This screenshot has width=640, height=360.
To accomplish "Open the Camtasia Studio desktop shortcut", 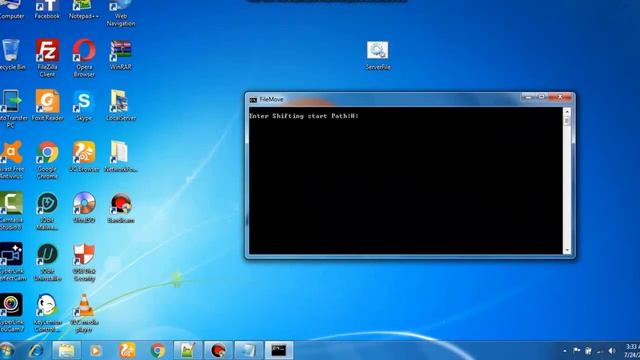I will tap(11, 211).
